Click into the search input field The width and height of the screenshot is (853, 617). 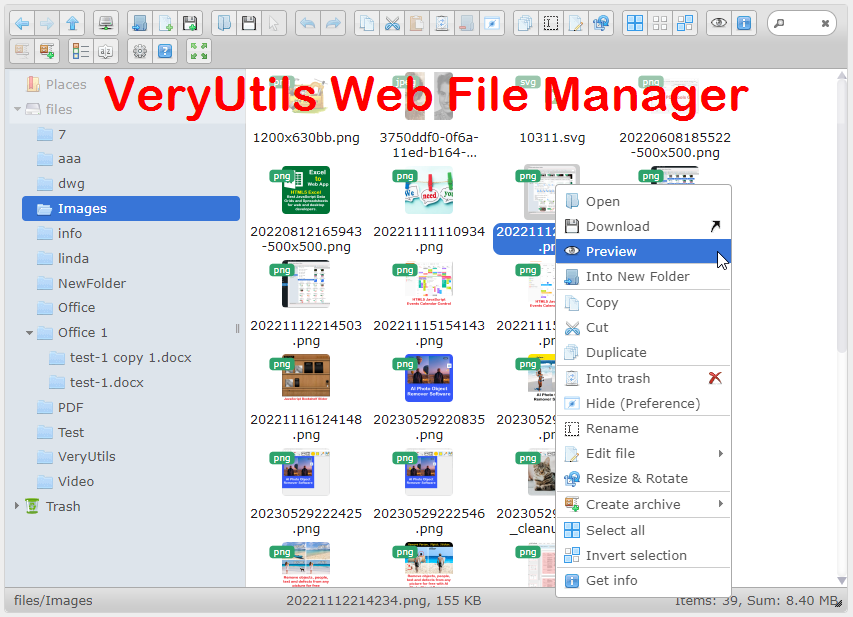[x=802, y=23]
